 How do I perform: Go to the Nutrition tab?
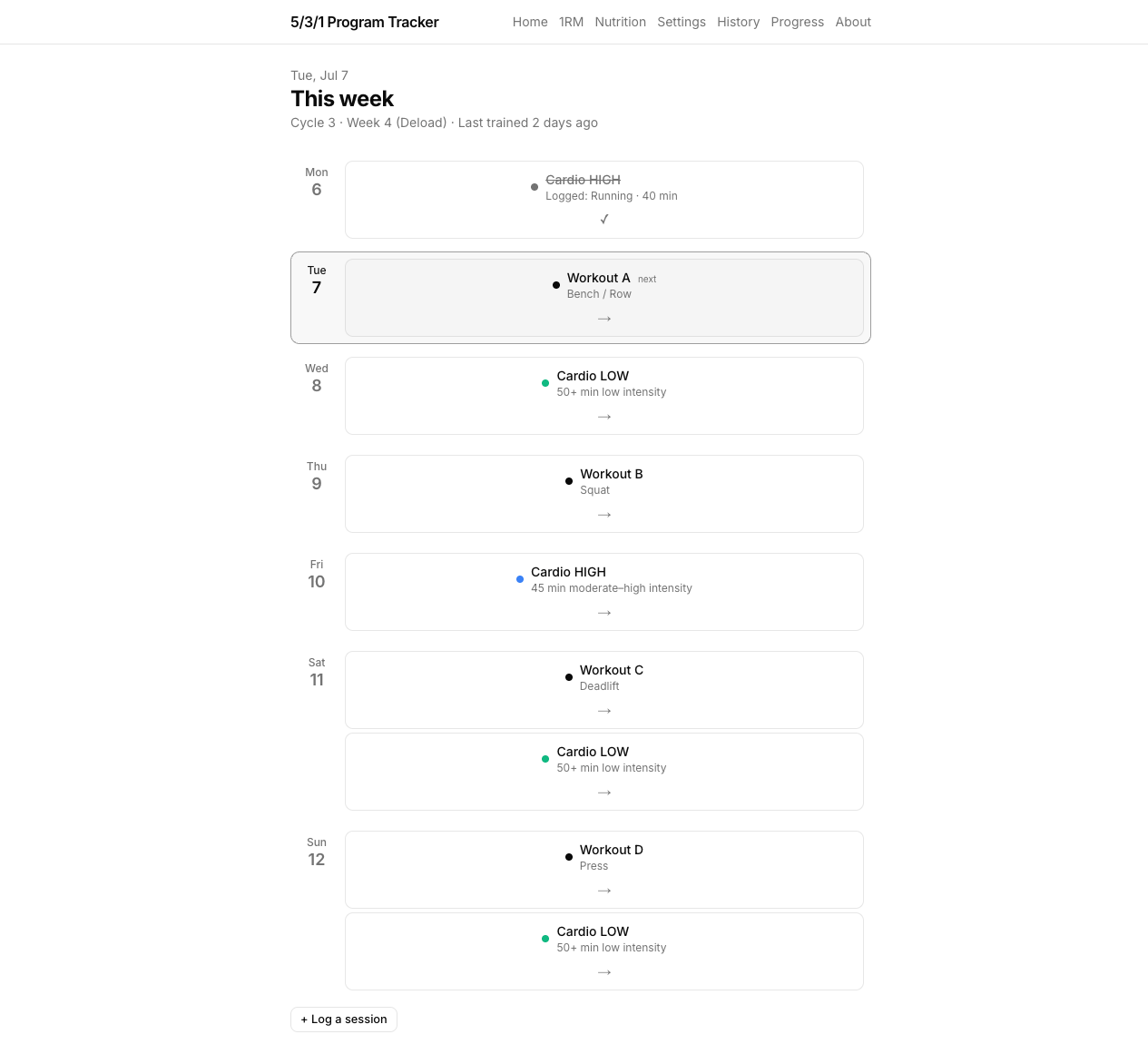click(621, 22)
